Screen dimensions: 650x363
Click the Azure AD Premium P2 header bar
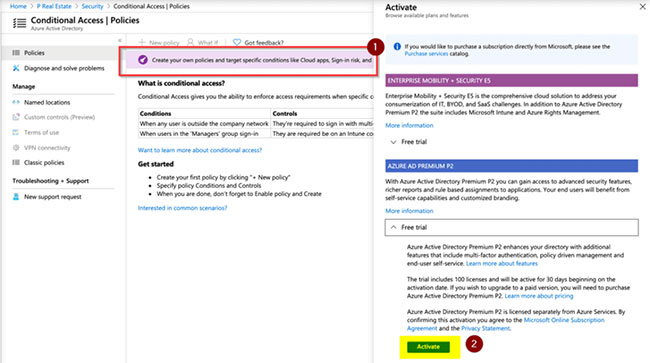tap(511, 166)
